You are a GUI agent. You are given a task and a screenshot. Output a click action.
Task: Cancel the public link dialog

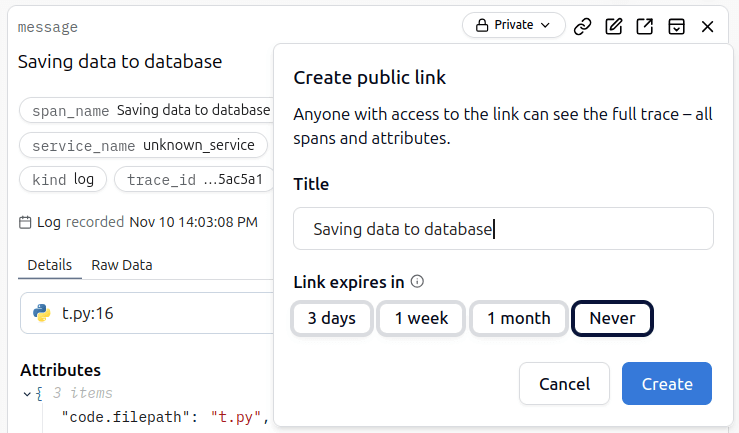pos(564,384)
